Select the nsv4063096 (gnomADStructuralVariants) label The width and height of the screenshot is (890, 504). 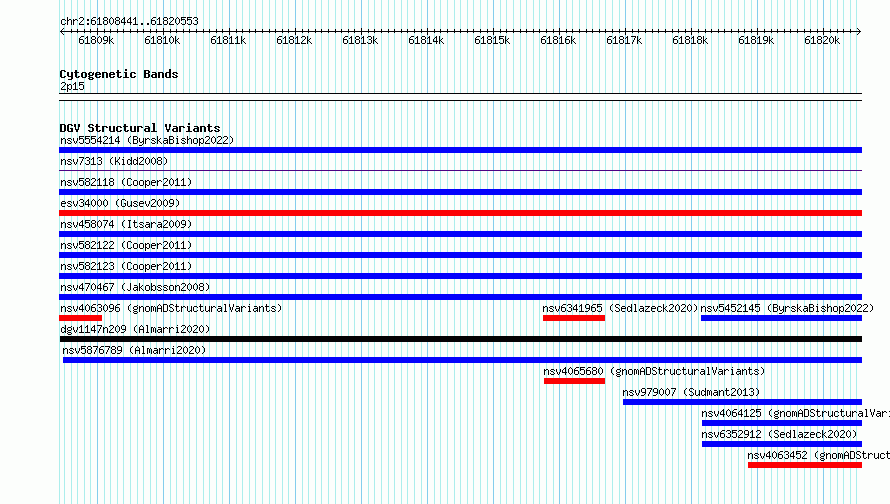[x=171, y=308]
